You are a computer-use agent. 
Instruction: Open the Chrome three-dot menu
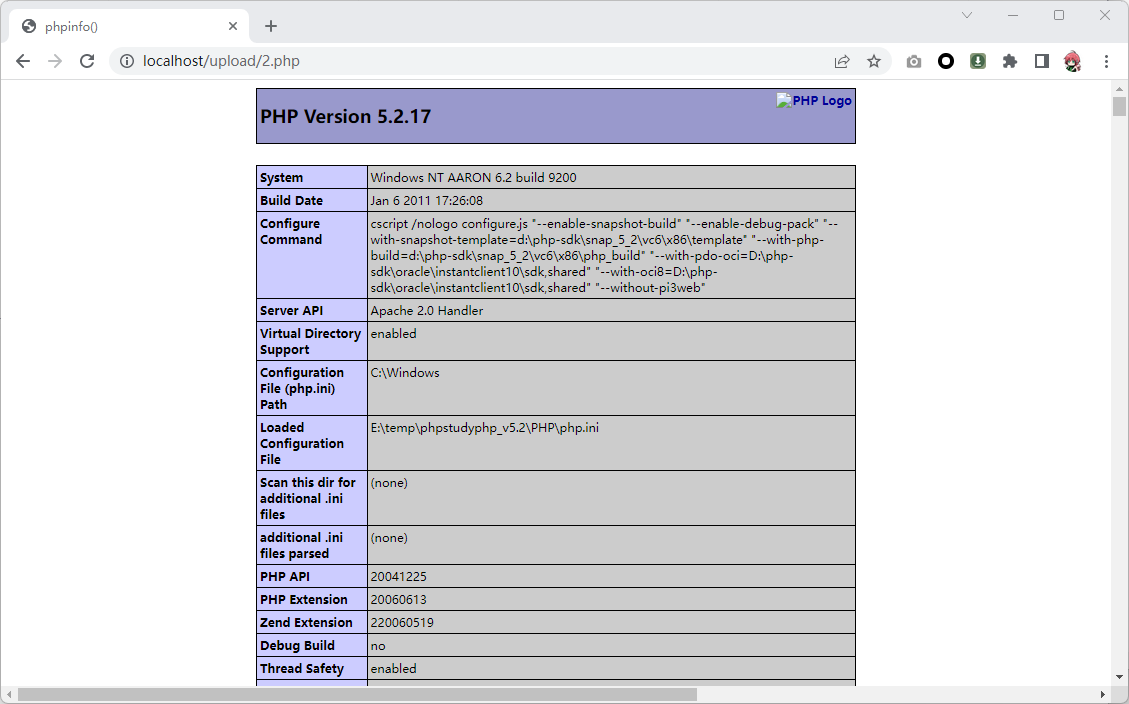click(x=1106, y=61)
